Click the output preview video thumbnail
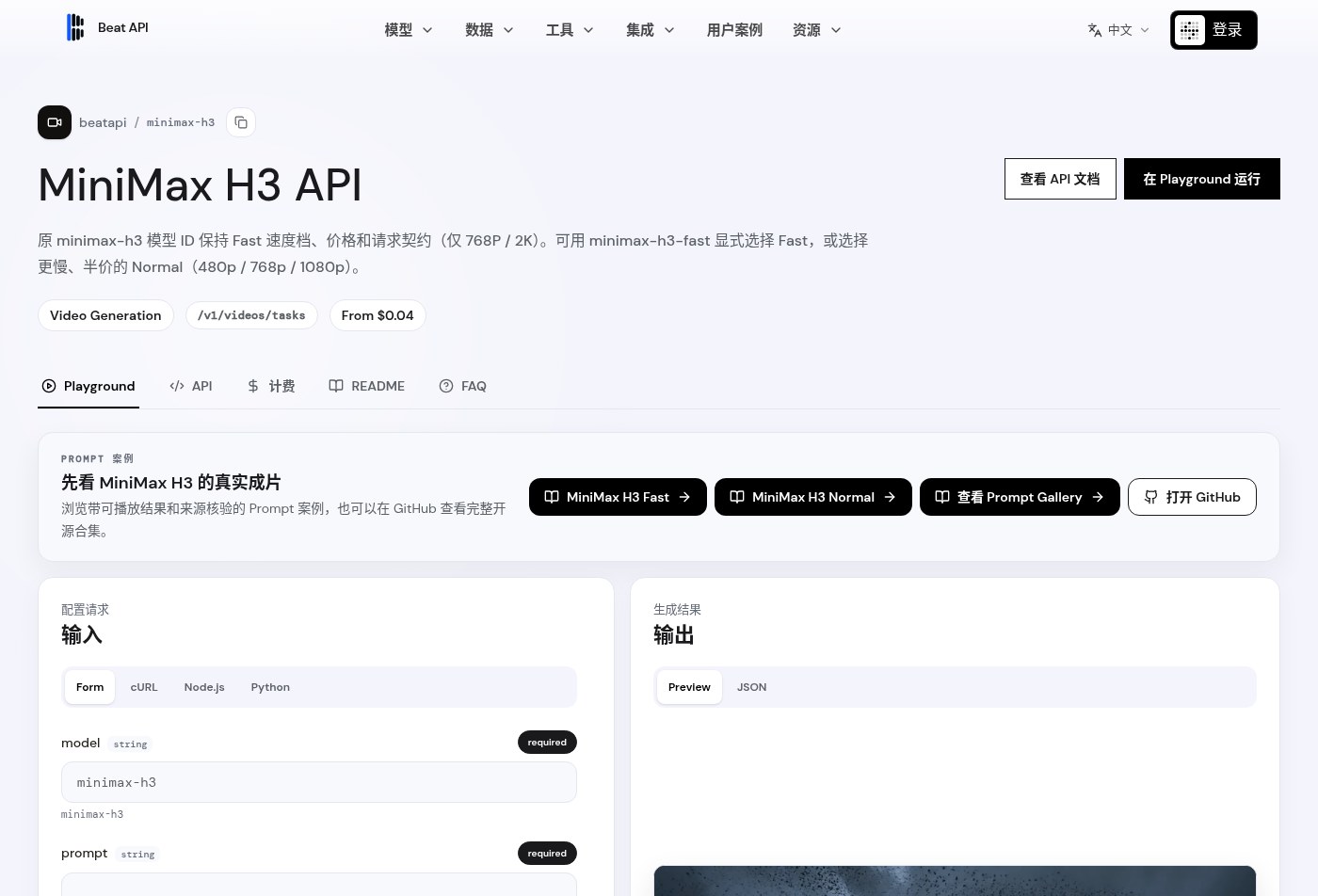The width and height of the screenshot is (1318, 896). pos(955,881)
